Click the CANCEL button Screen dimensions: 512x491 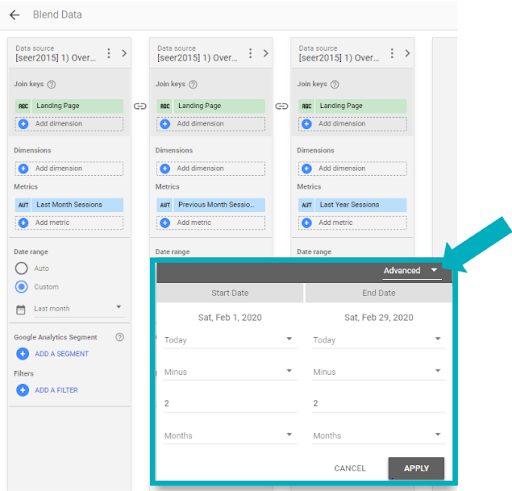pos(350,468)
